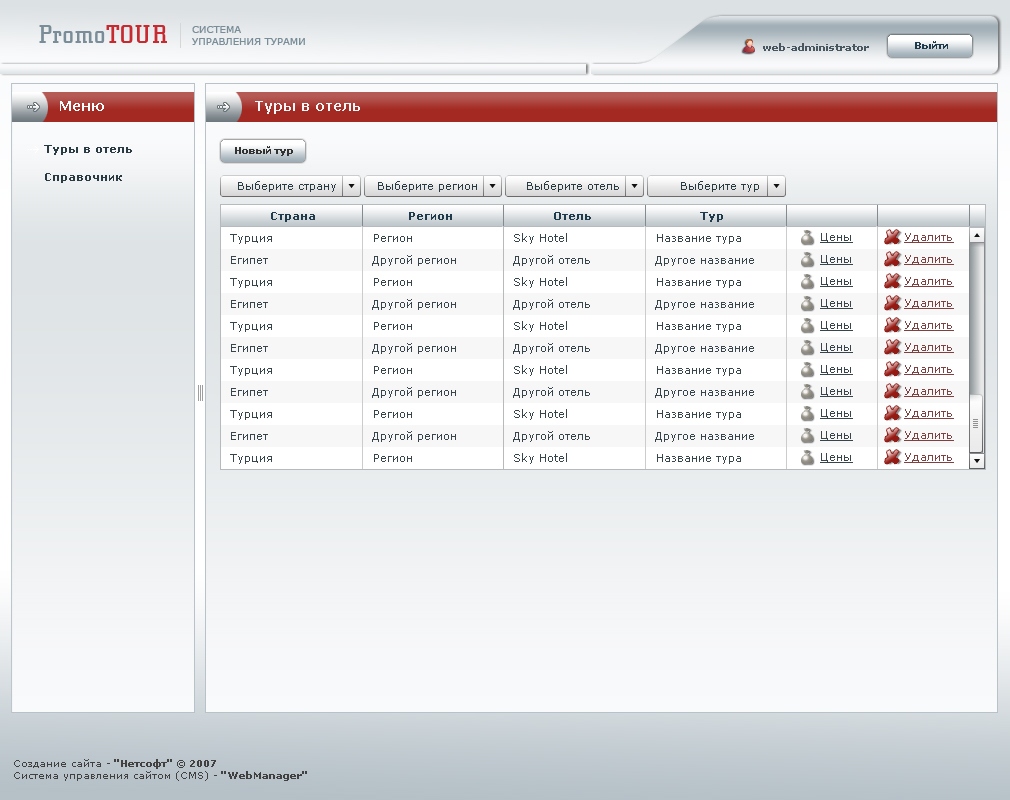Screen dimensions: 1010x800
Task: Open Туры в отель in the side menu
Action: click(x=88, y=149)
